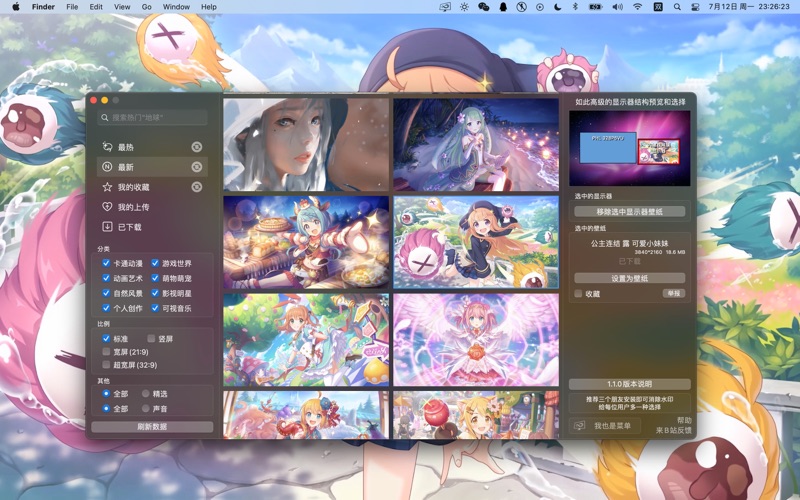The width and height of the screenshot is (800, 500).
Task: Toggle the 动画艺术 checkbox
Action: coord(106,278)
